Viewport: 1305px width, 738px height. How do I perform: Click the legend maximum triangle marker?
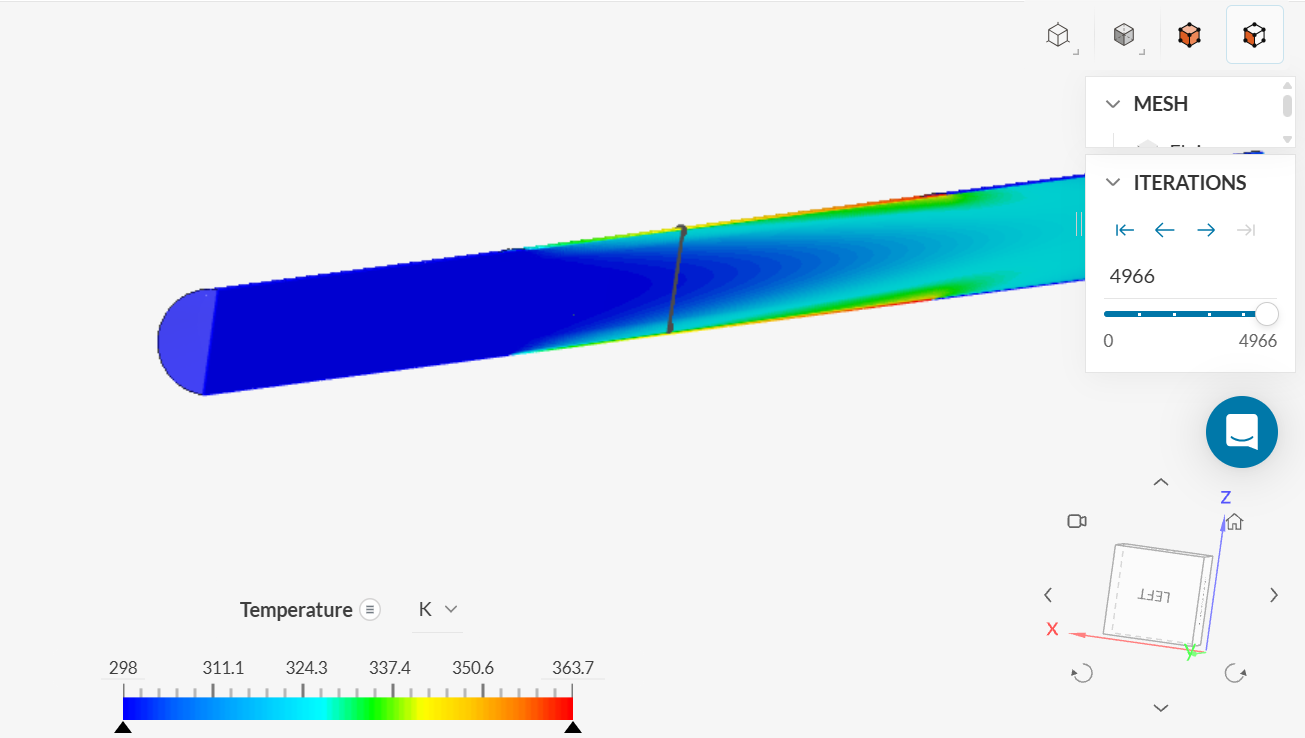(573, 728)
